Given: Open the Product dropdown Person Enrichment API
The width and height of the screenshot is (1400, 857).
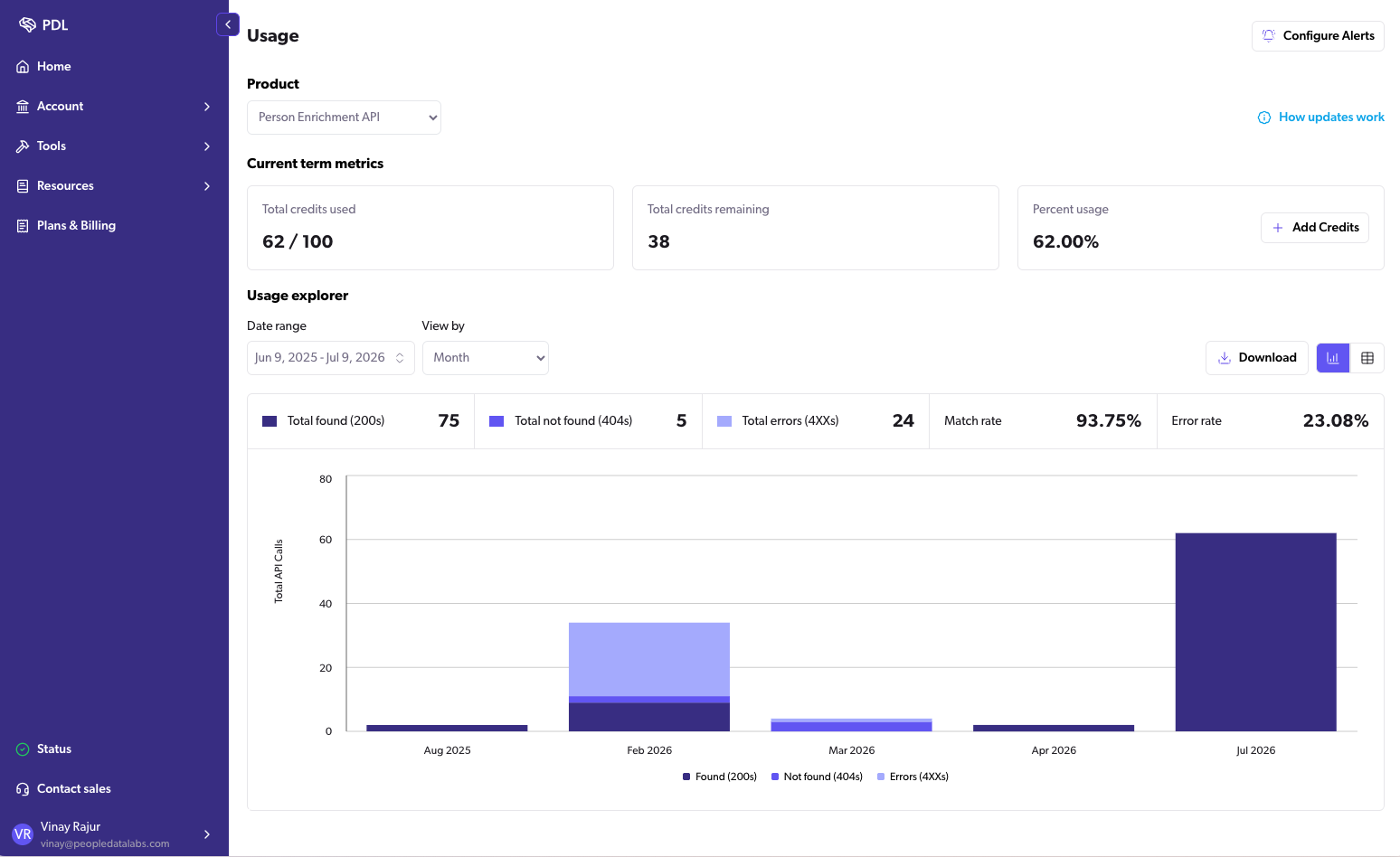Looking at the screenshot, I should pos(344,118).
